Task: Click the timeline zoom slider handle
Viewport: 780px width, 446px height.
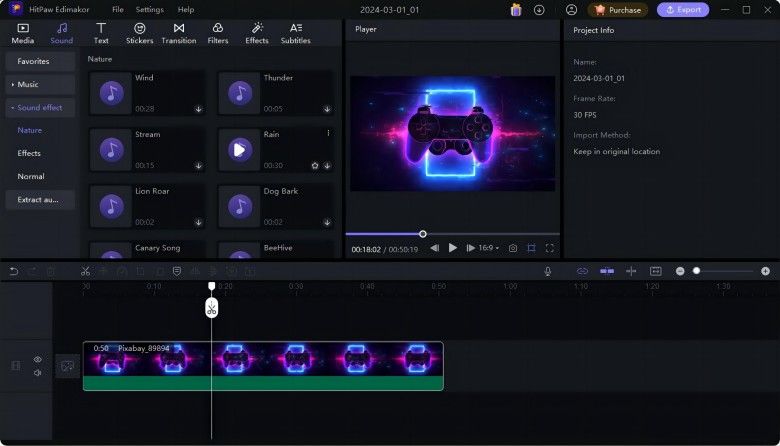Action: [696, 271]
